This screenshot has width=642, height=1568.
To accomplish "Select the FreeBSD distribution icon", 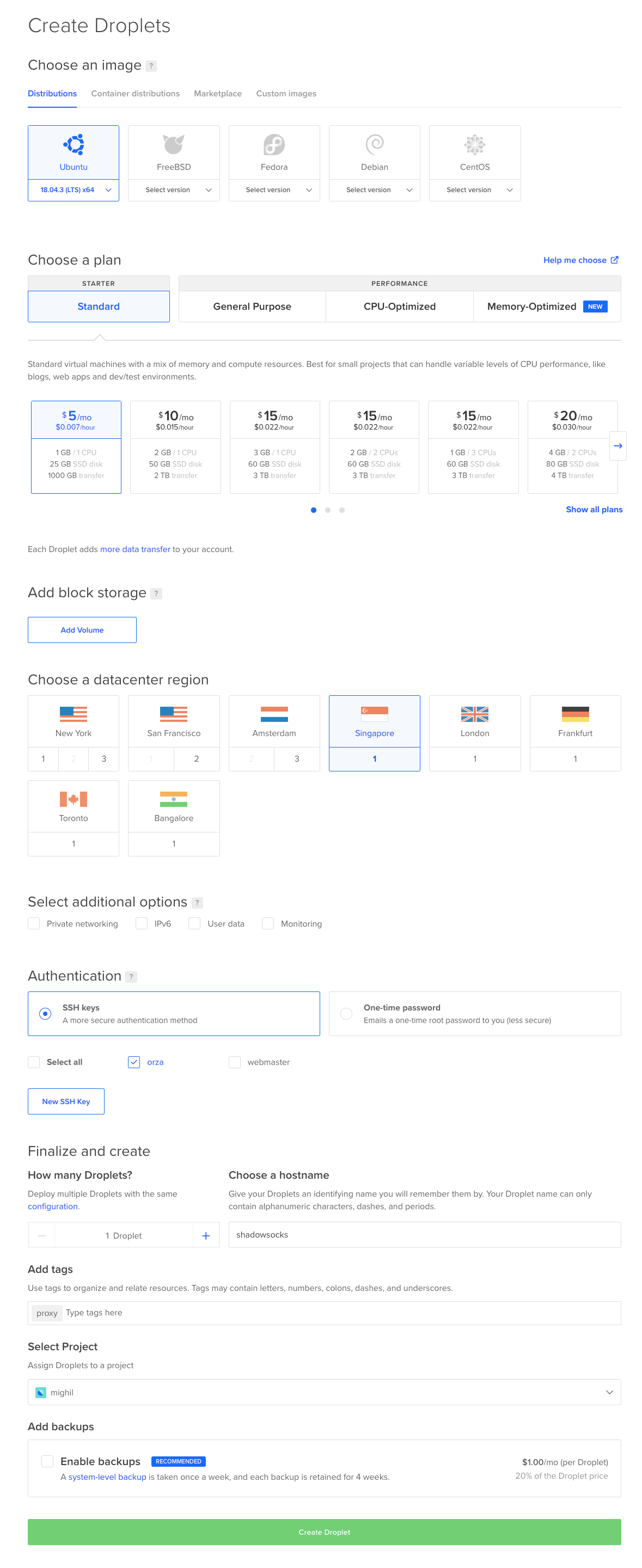I will [x=173, y=144].
